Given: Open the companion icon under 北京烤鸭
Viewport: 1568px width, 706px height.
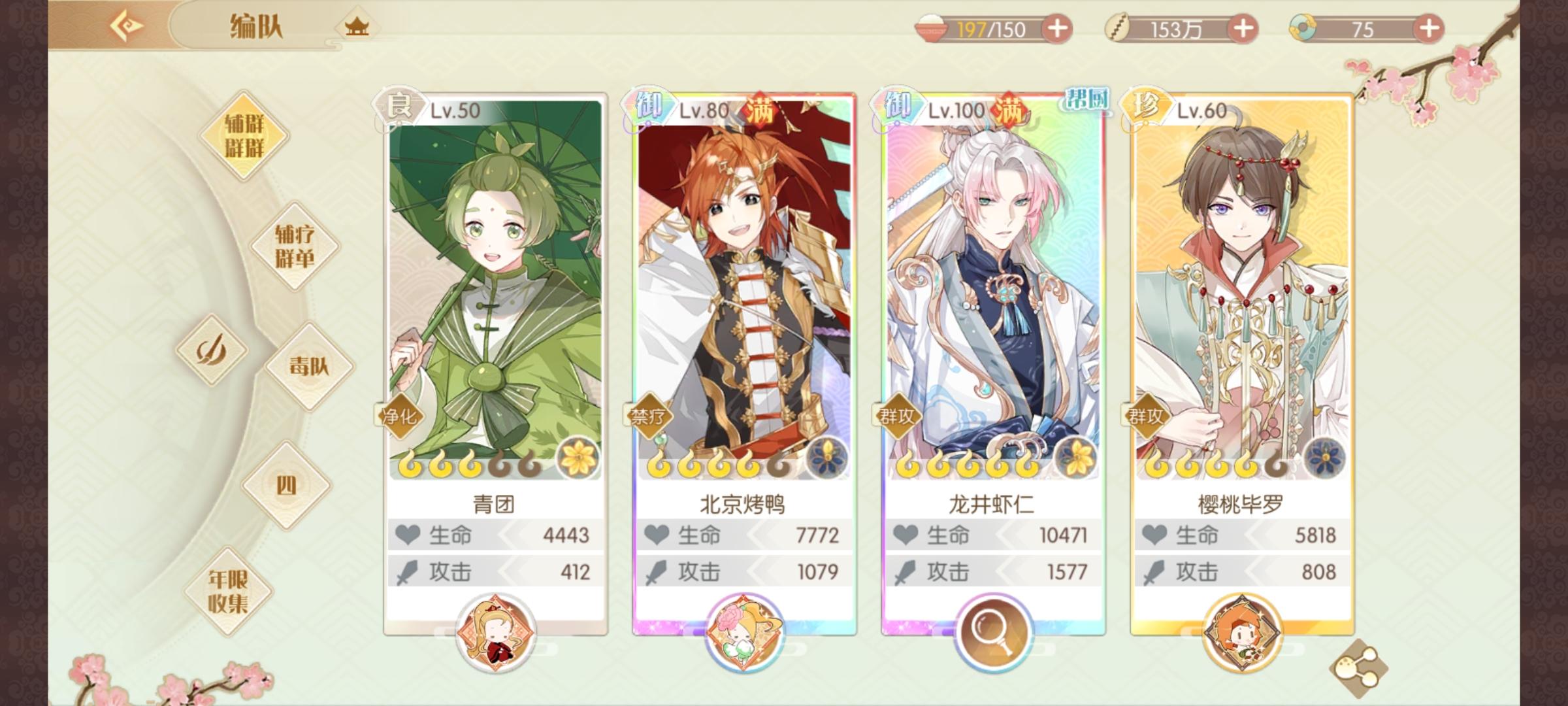Looking at the screenshot, I should point(743,632).
